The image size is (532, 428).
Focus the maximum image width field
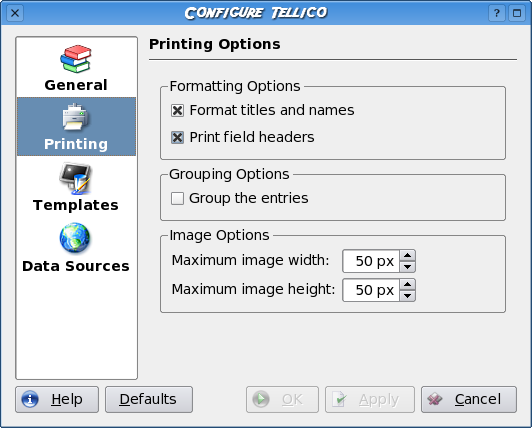371,261
